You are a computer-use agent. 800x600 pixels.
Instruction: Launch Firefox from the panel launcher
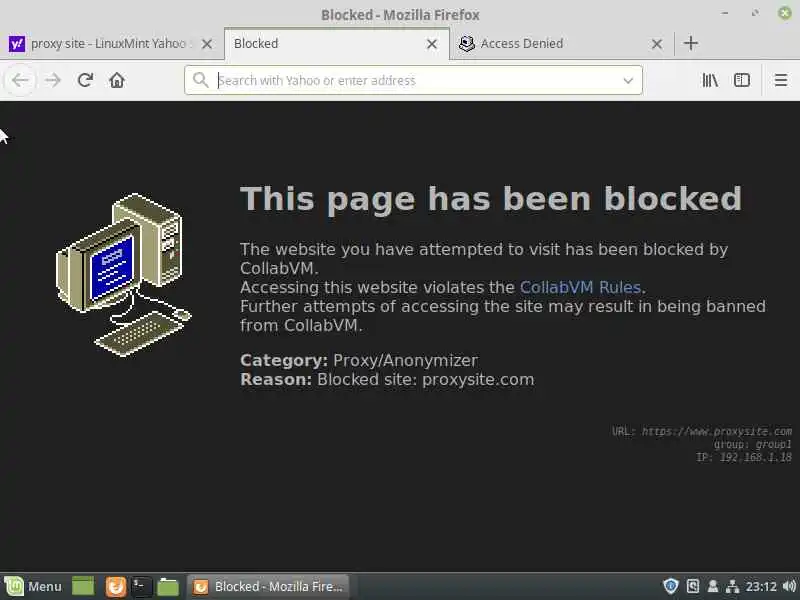tap(116, 586)
